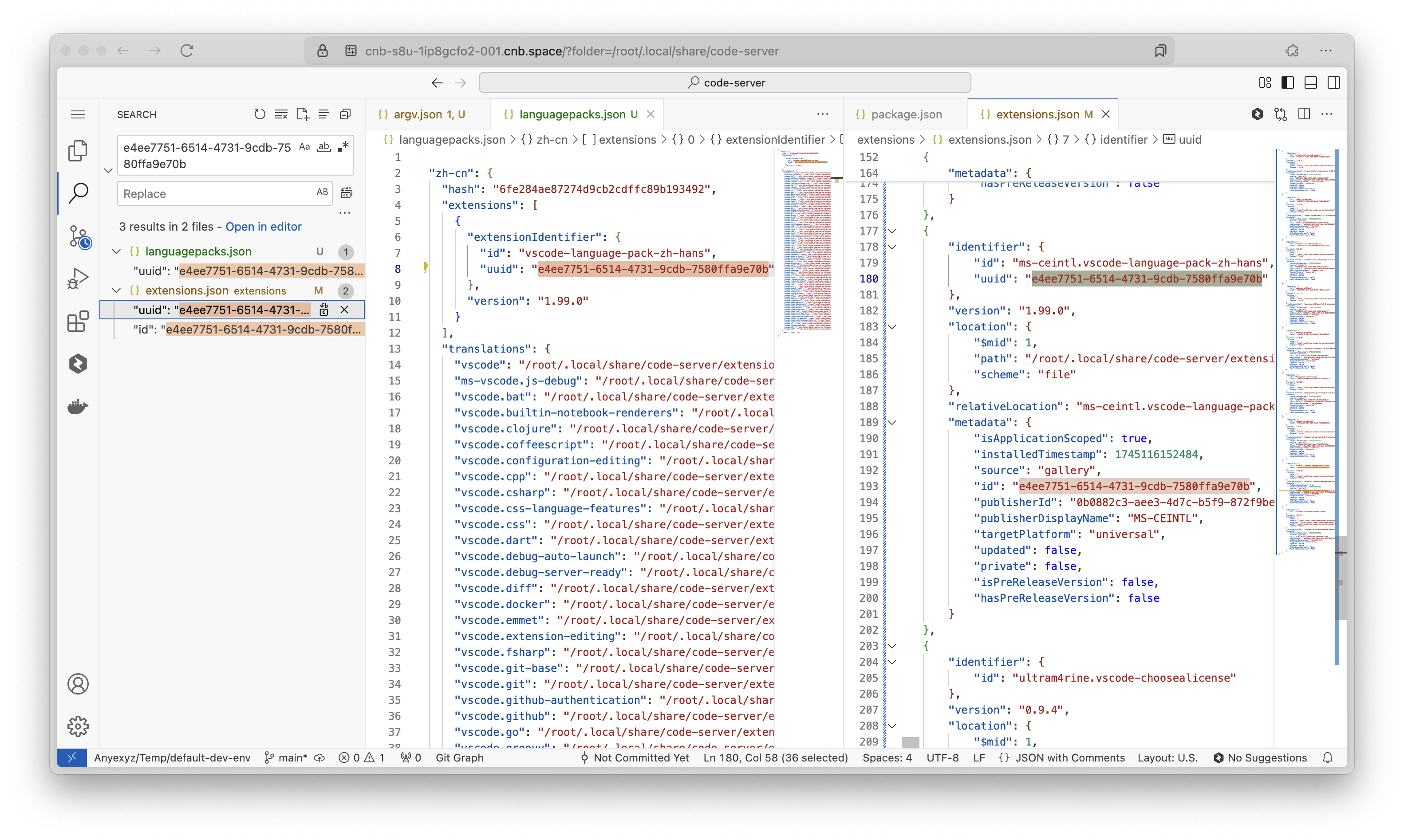This screenshot has height=840, width=1404.
Task: Clear search results
Action: (281, 114)
